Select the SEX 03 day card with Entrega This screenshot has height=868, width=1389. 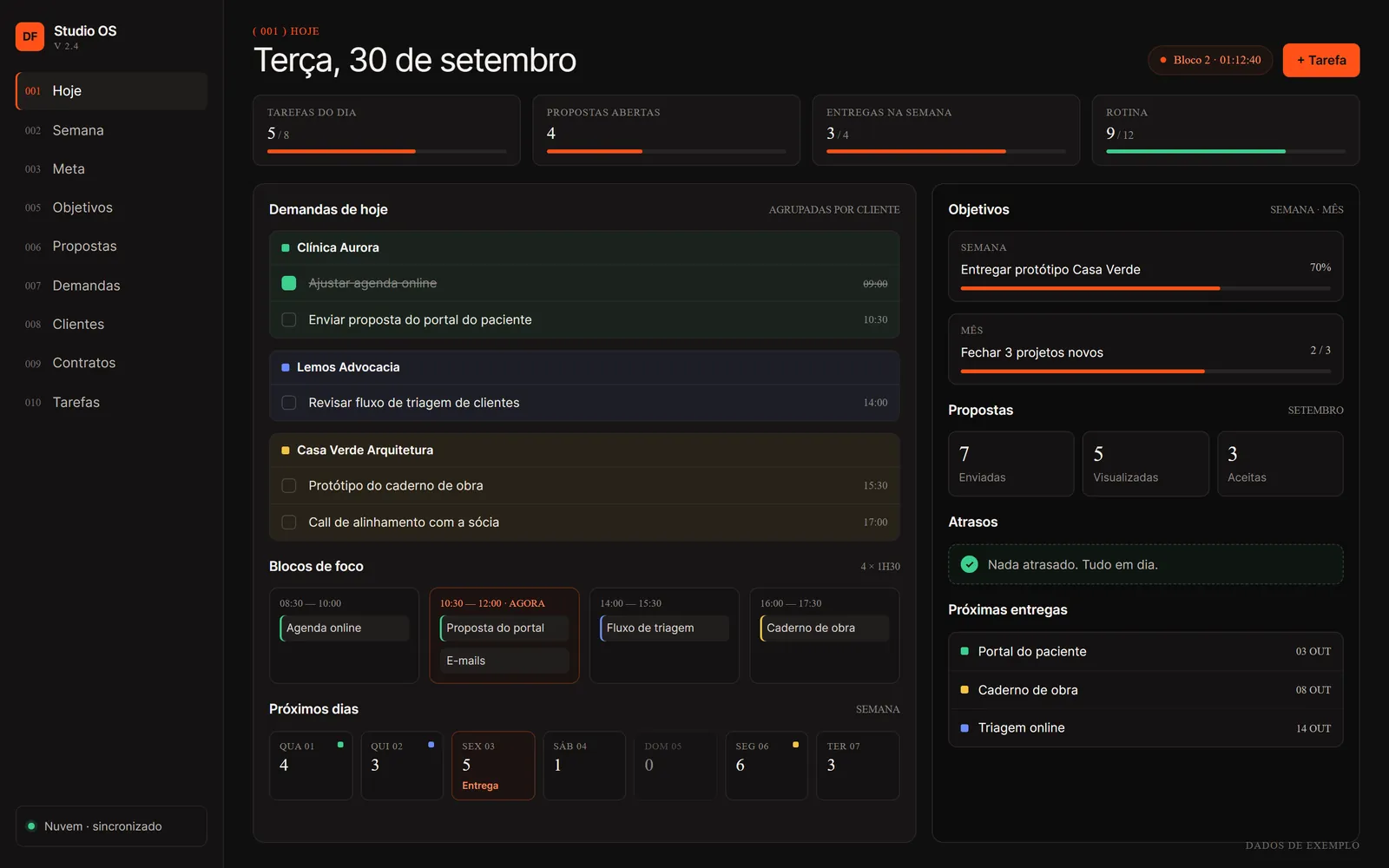(x=493, y=766)
